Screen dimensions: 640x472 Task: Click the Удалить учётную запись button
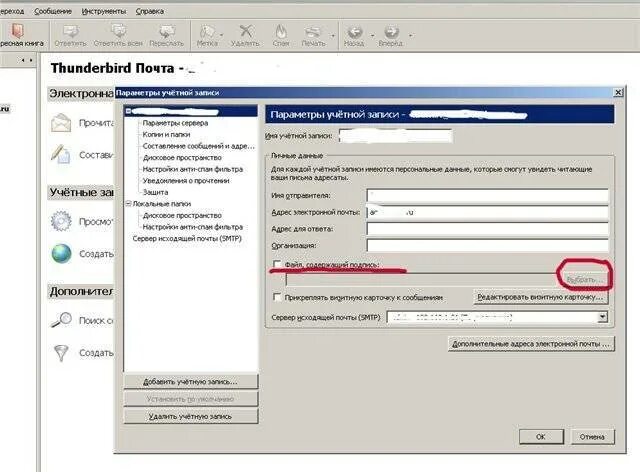click(191, 416)
